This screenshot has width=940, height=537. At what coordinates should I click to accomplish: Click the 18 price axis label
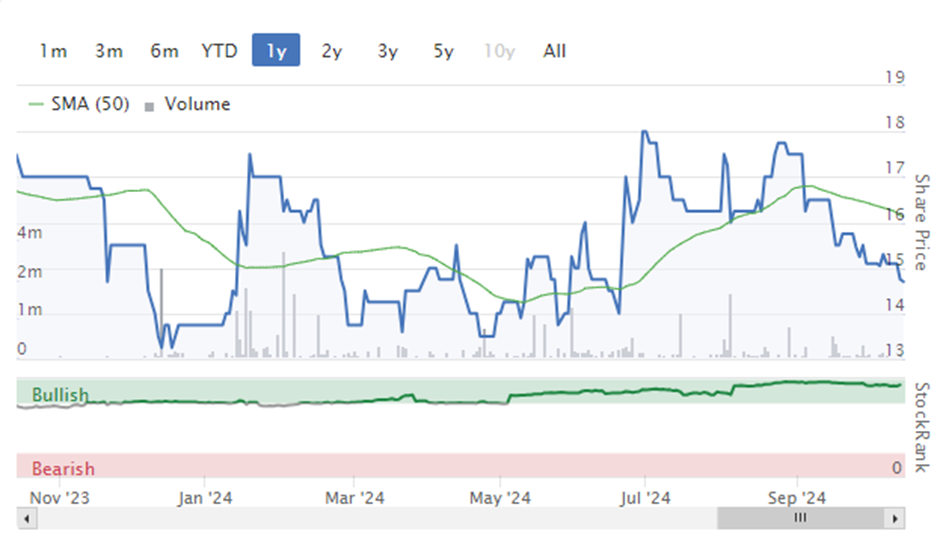[x=894, y=122]
